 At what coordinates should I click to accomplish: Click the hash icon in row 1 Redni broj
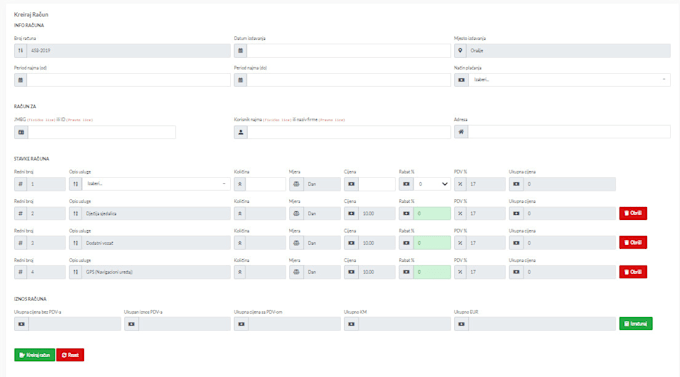click(x=20, y=184)
